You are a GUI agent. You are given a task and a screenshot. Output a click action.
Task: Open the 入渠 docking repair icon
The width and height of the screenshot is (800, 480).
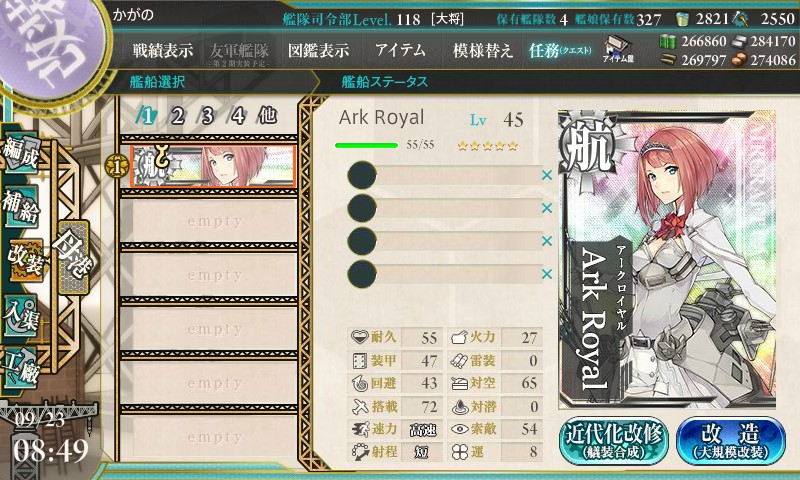point(21,316)
